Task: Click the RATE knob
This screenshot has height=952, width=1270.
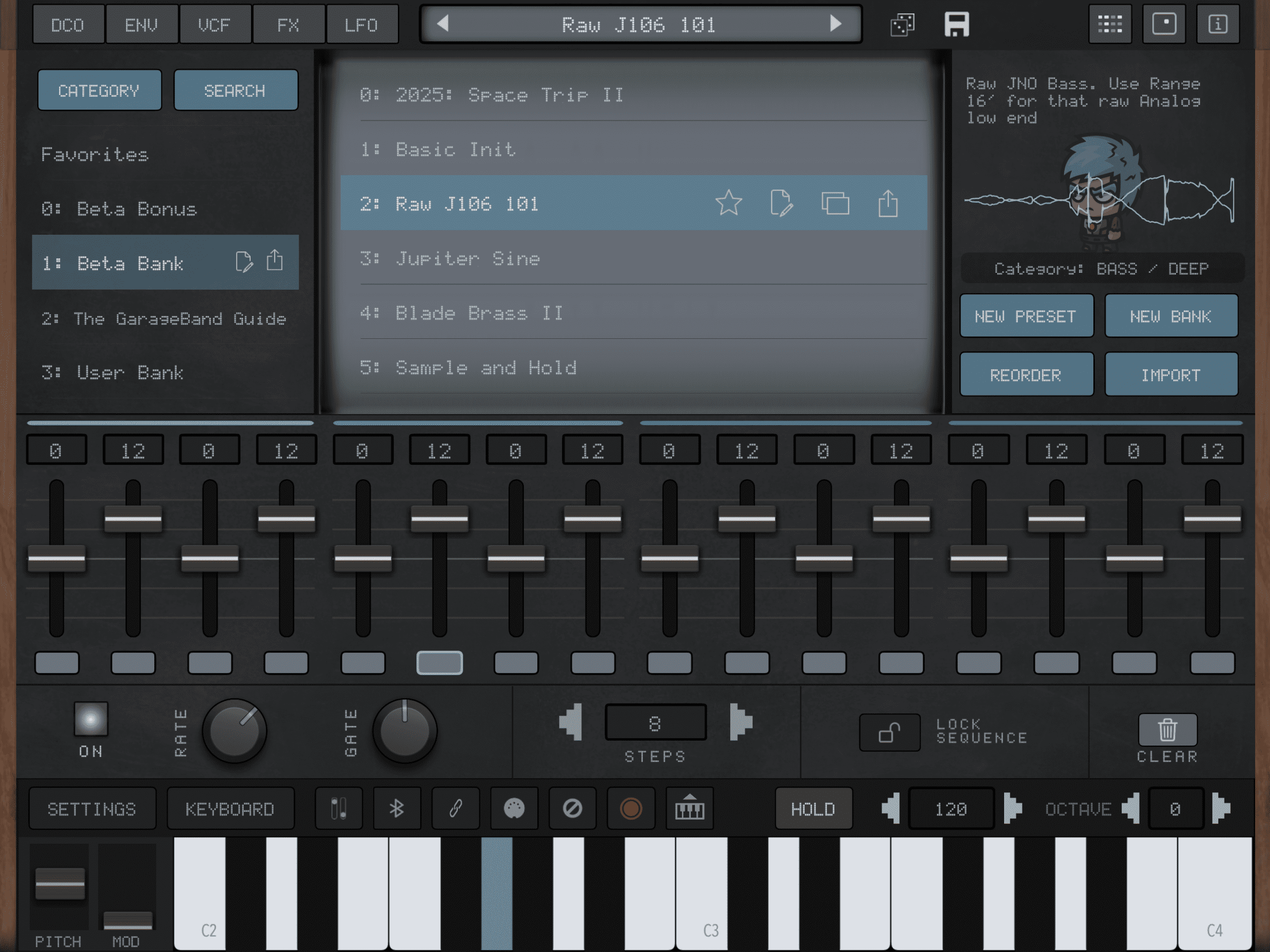Action: [x=234, y=730]
